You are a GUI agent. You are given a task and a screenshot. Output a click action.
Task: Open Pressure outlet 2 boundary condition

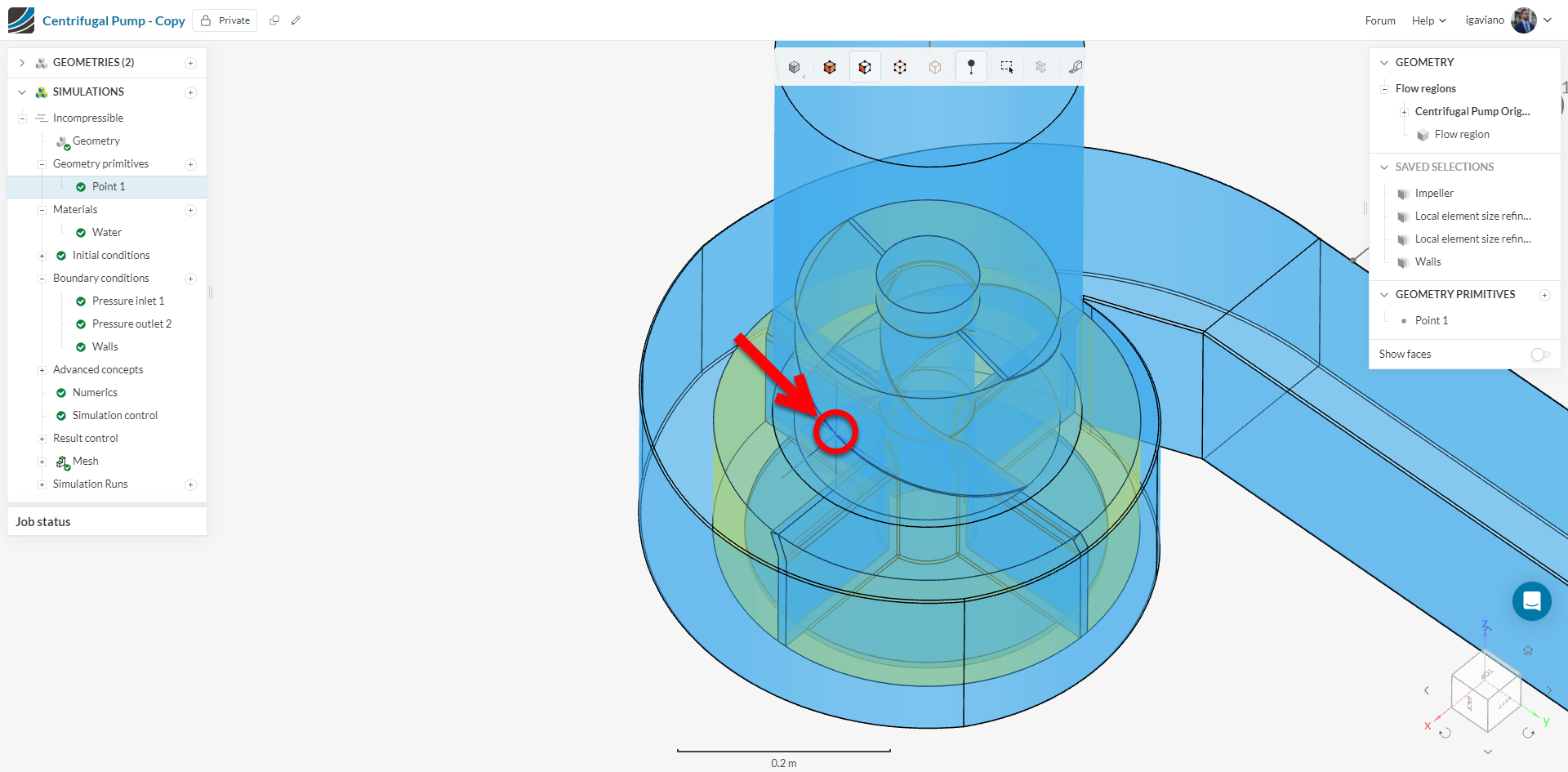131,324
